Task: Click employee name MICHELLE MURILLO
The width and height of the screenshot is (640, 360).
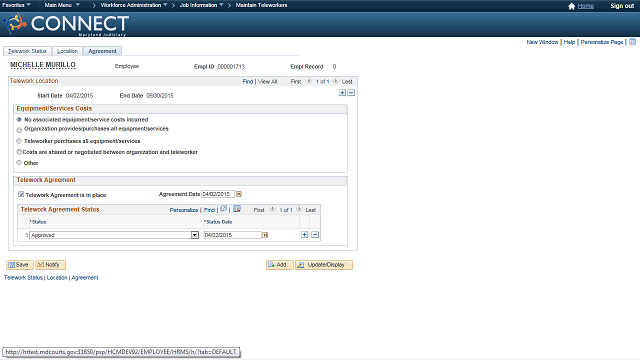Action: pyautogui.click(x=43, y=65)
